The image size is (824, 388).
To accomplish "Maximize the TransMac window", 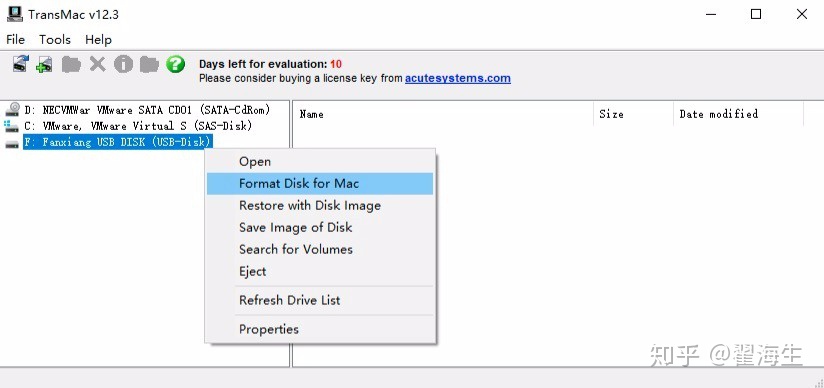I will (x=756, y=14).
